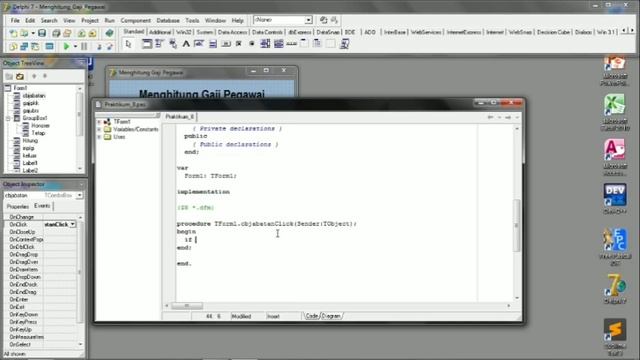Click Add File to Project icon

click(82, 33)
